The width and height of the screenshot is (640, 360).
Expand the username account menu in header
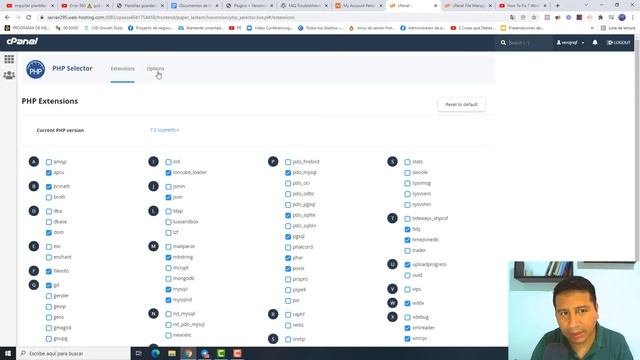pyautogui.click(x=570, y=42)
